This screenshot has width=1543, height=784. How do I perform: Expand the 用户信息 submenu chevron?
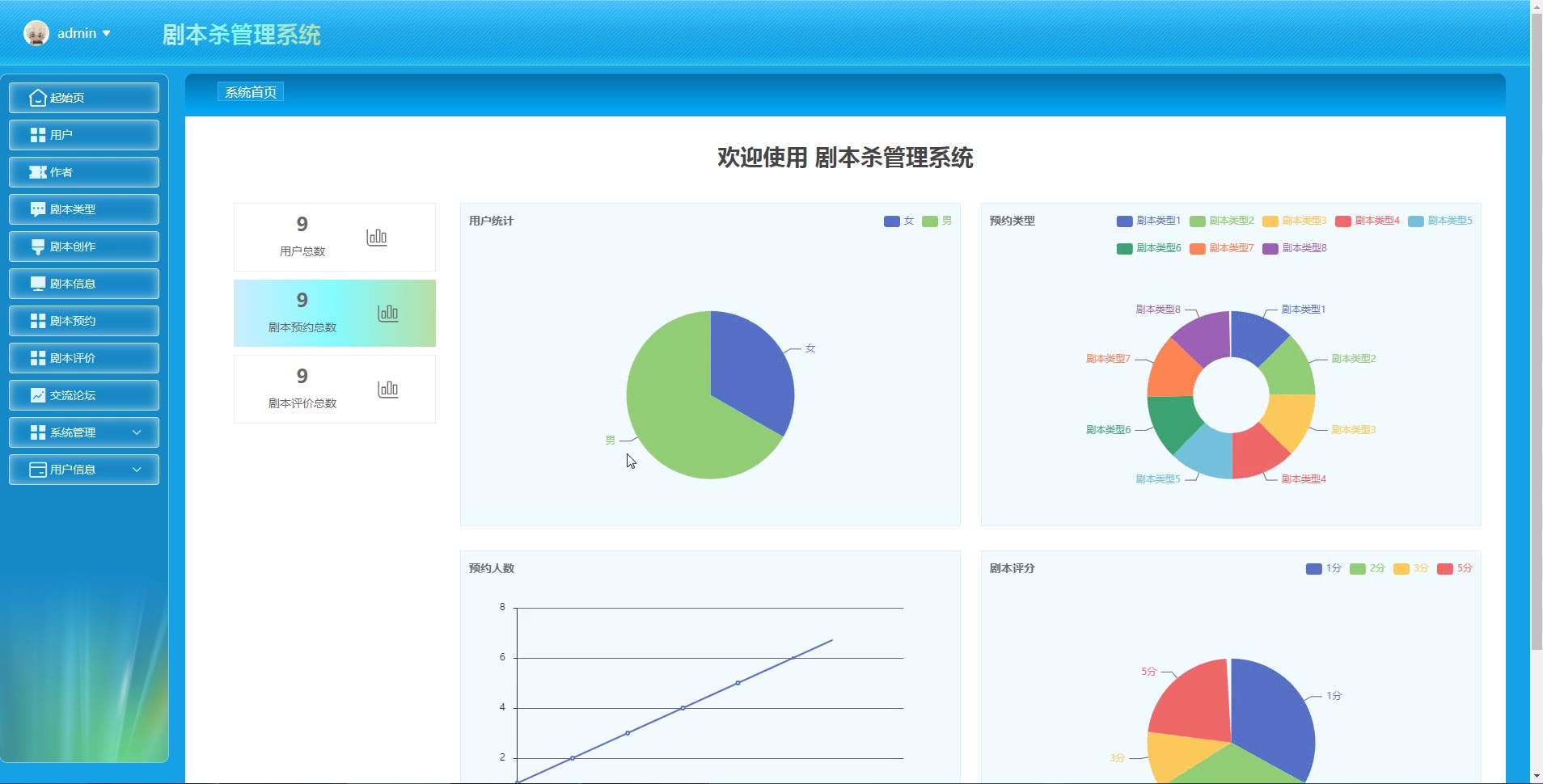pyautogui.click(x=137, y=470)
